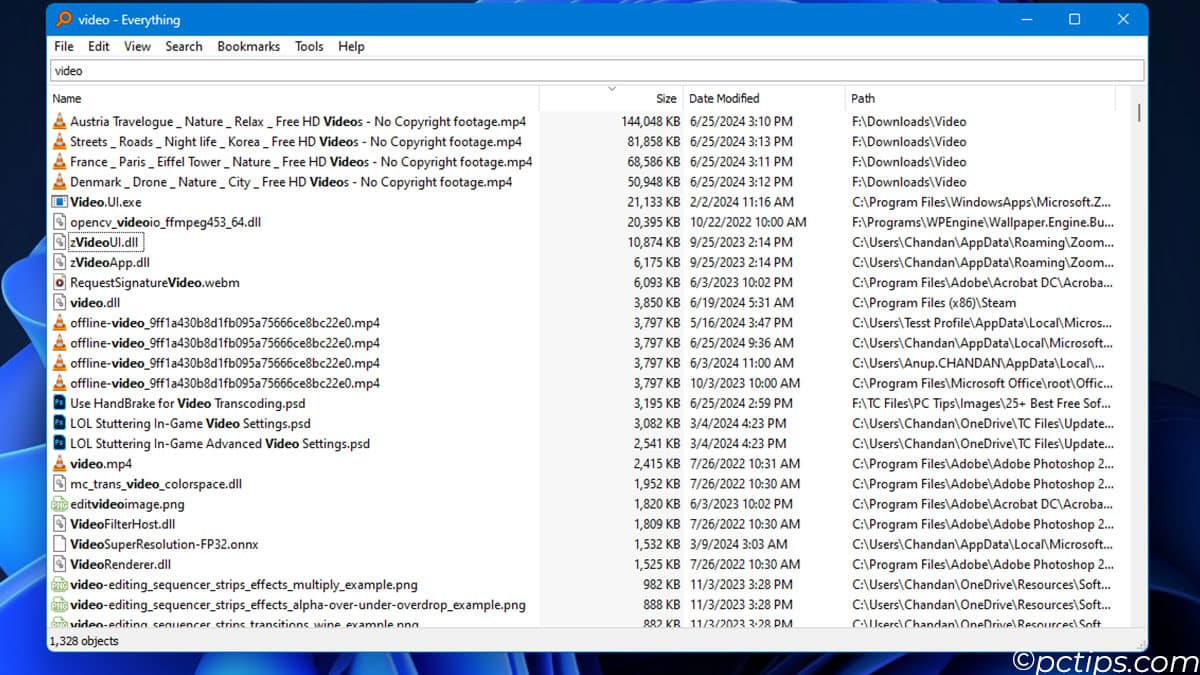This screenshot has width=1200, height=675.
Task: Click VLC icon beside video.mp4
Action: pyautogui.click(x=59, y=464)
